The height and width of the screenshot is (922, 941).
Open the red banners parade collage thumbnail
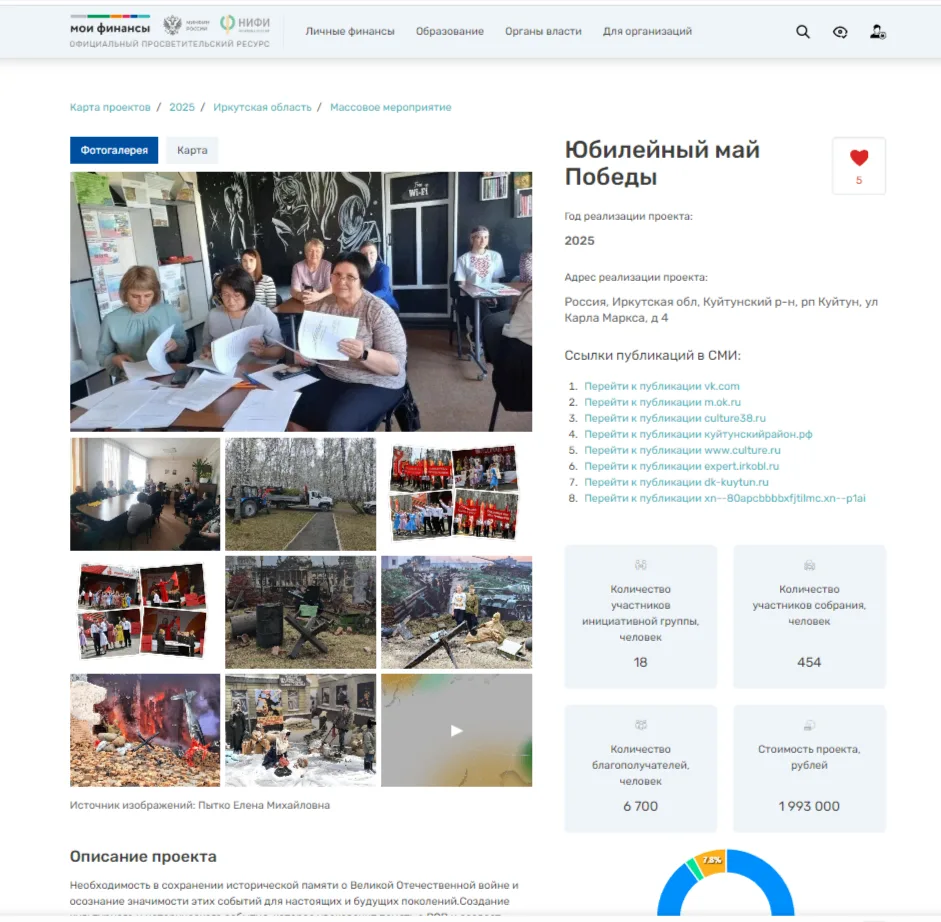tap(456, 494)
